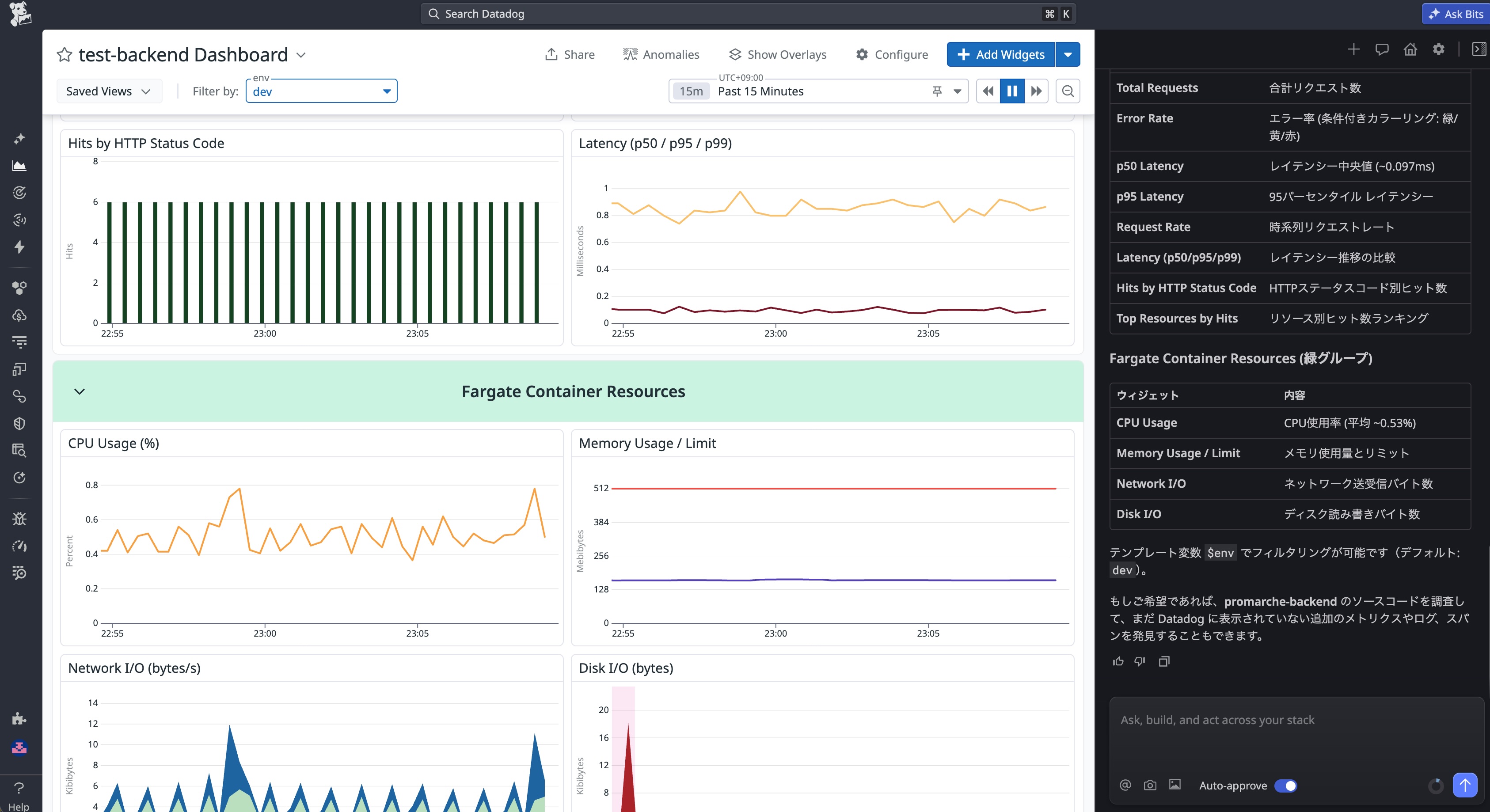This screenshot has height=812, width=1490.
Task: Open zoom out time range magnifier
Action: click(x=1068, y=91)
